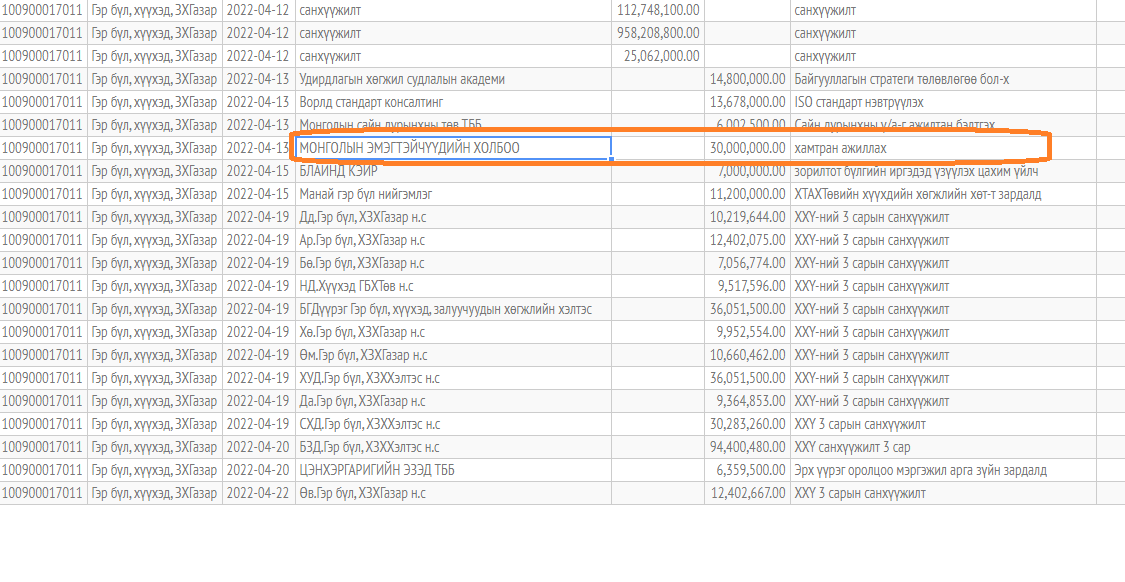Select the Удирдлагын хөгжил судлалын академи cell
Image resolution: width=1125 pixels, height=582 pixels.
pos(402,79)
